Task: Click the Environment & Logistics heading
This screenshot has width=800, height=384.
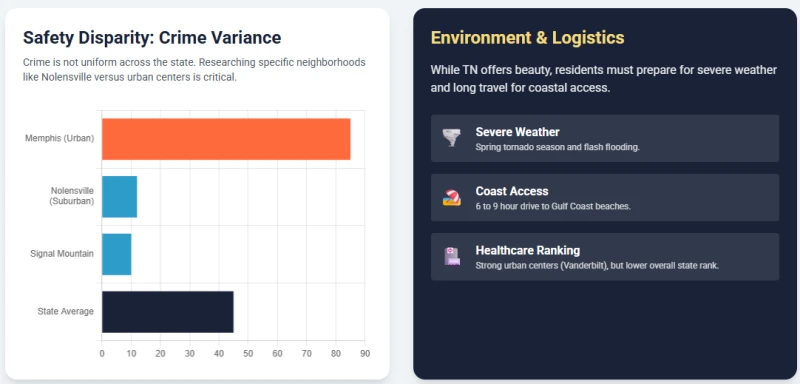Action: pos(527,38)
